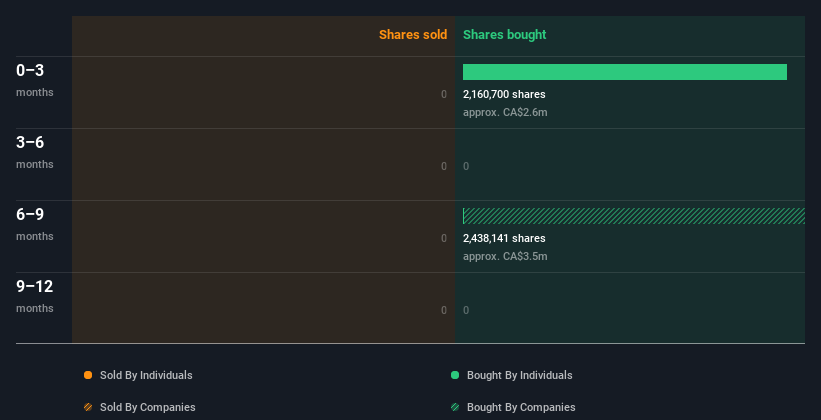Image resolution: width=821 pixels, height=420 pixels.
Task: Click the Bought By Companies legend text
Action: click(x=521, y=407)
